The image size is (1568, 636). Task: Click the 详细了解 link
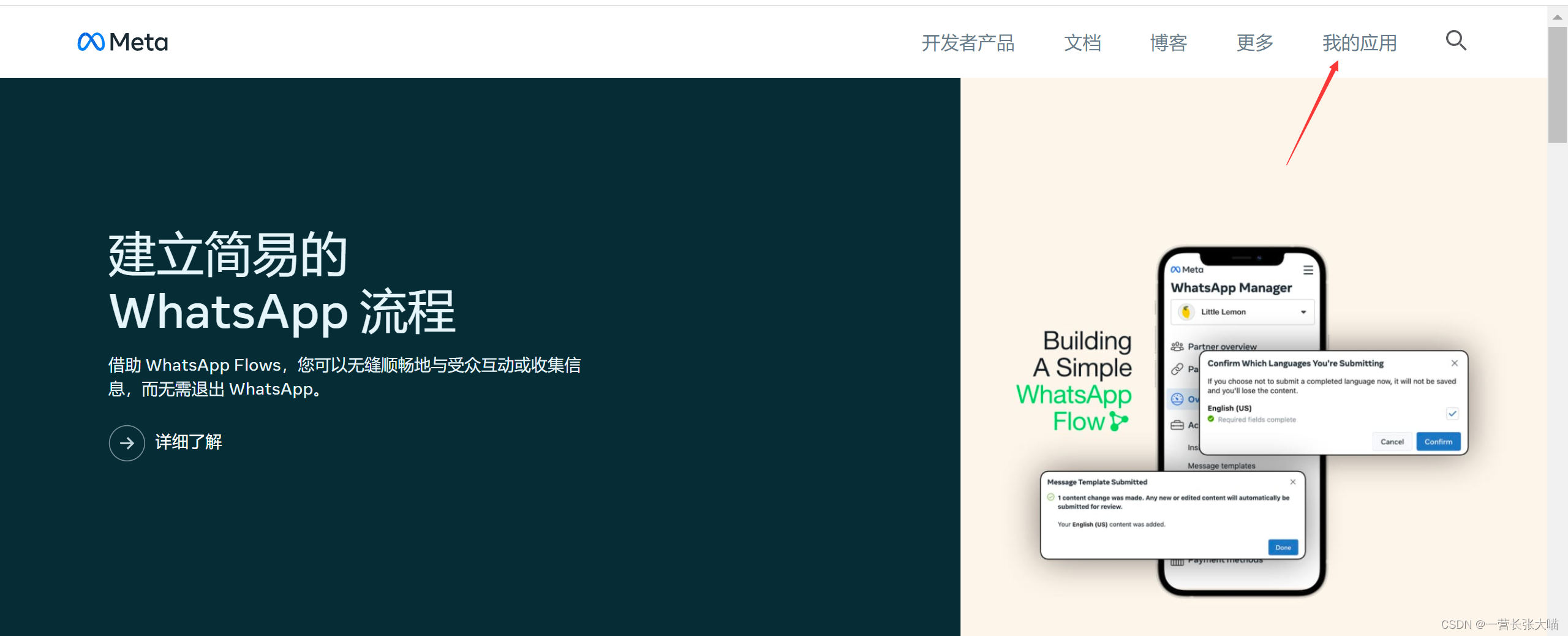coord(187,442)
